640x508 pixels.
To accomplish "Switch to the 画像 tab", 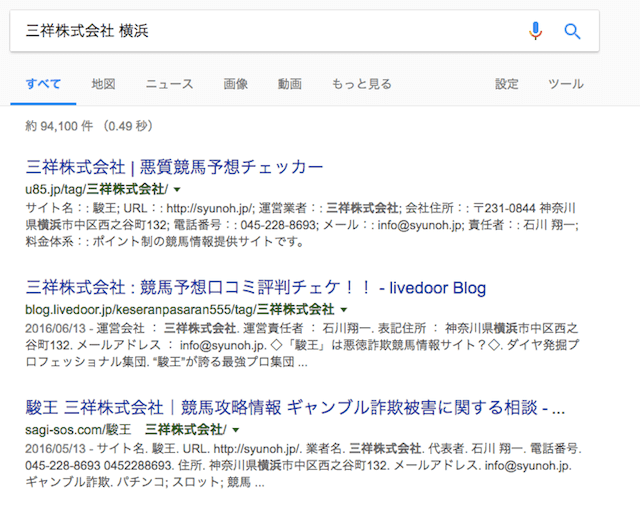I will point(236,84).
